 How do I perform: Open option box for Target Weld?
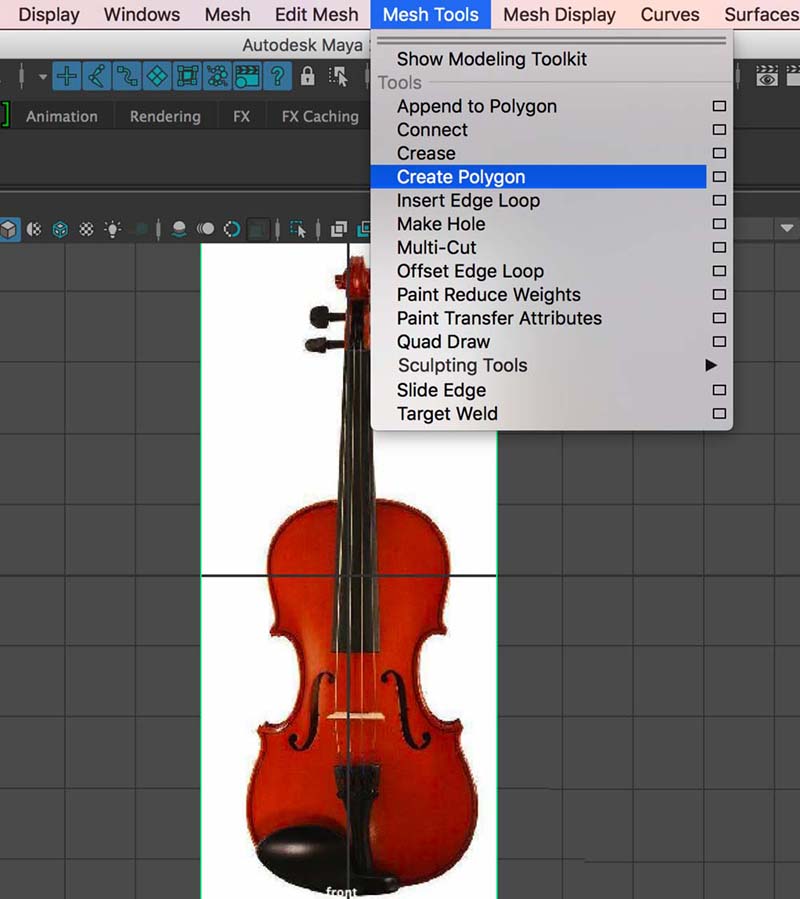tap(718, 414)
